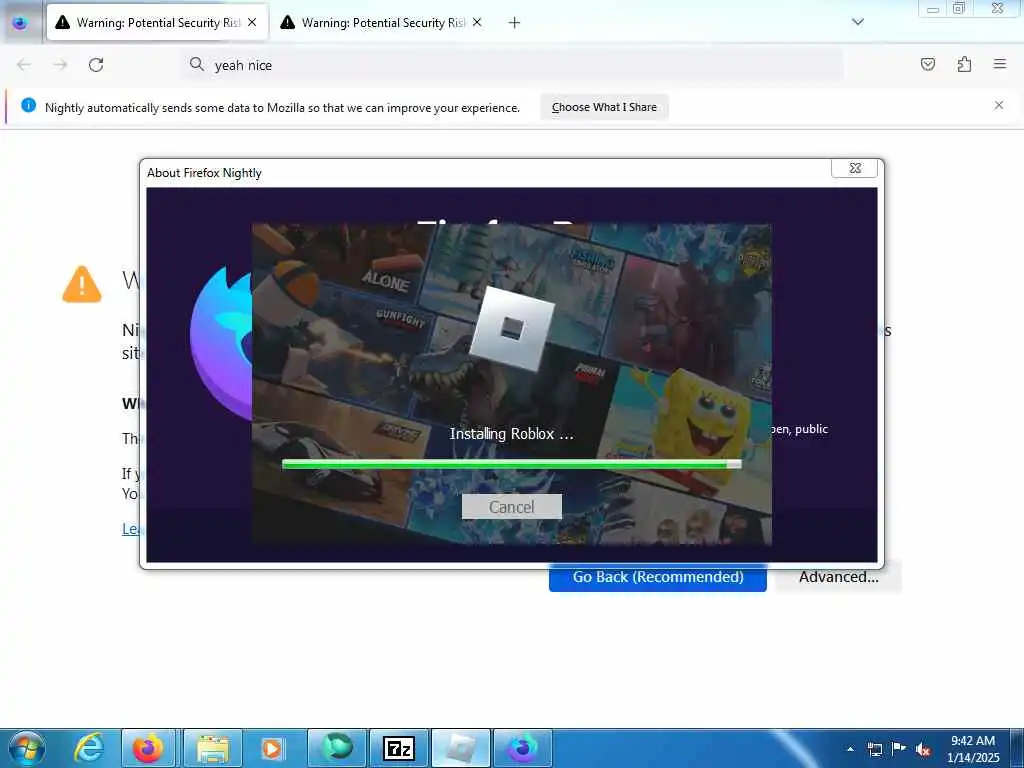This screenshot has width=1024, height=768.
Task: Click the muted volume tray icon
Action: [x=923, y=749]
